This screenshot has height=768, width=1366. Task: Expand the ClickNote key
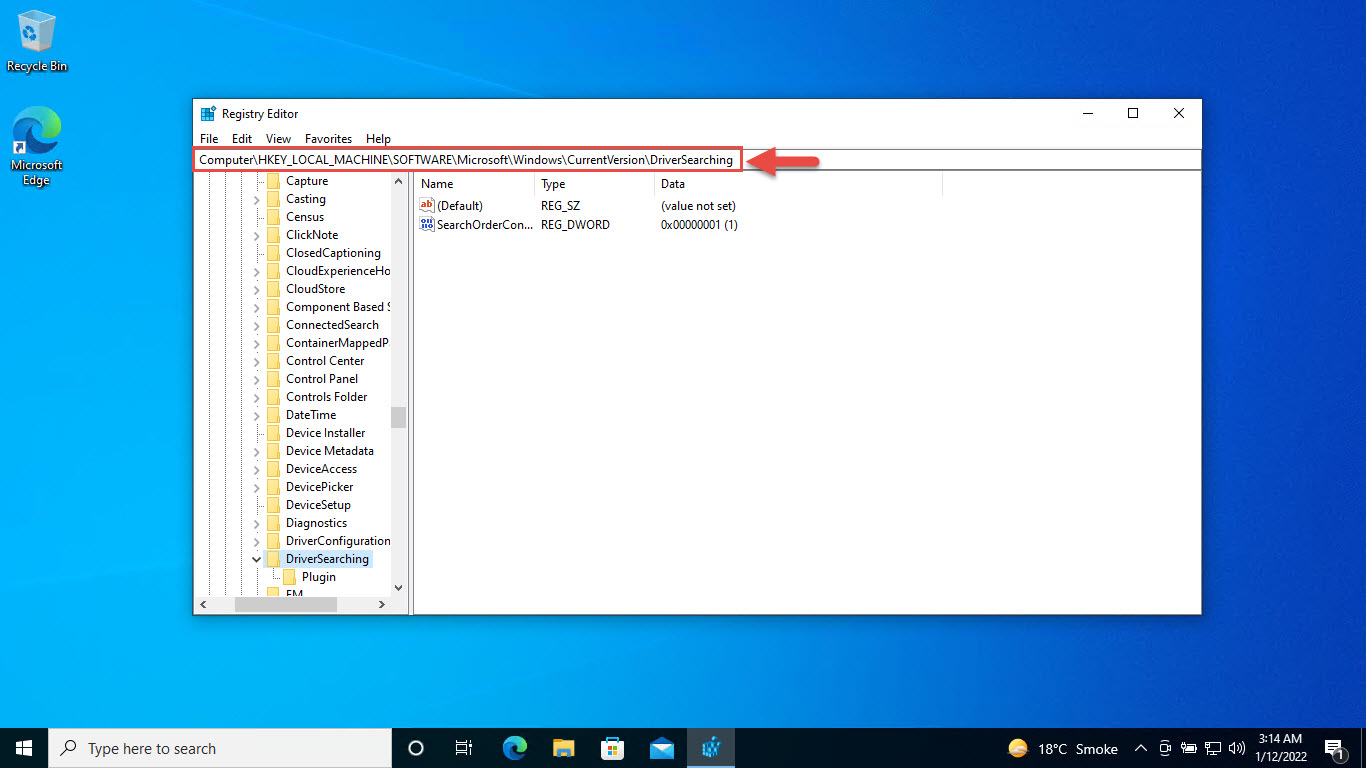pyautogui.click(x=257, y=235)
